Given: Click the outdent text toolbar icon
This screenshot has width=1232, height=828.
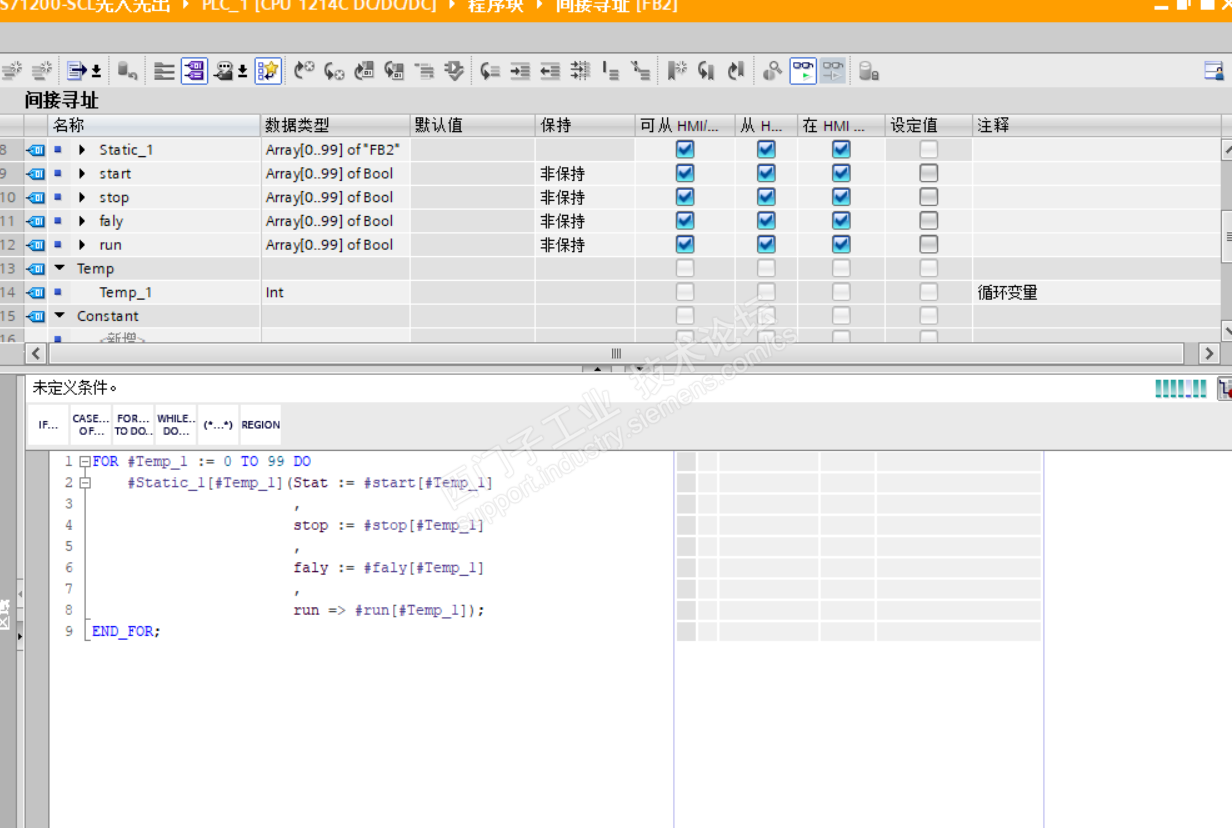Looking at the screenshot, I should [x=550, y=71].
